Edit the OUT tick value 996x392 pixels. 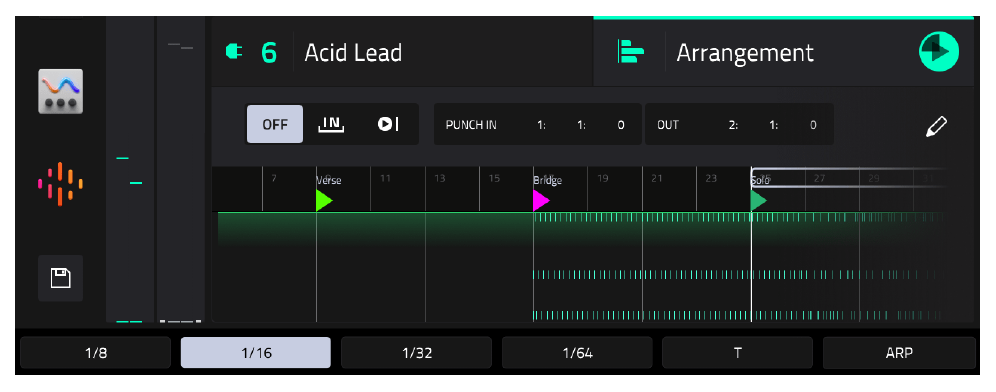point(813,125)
